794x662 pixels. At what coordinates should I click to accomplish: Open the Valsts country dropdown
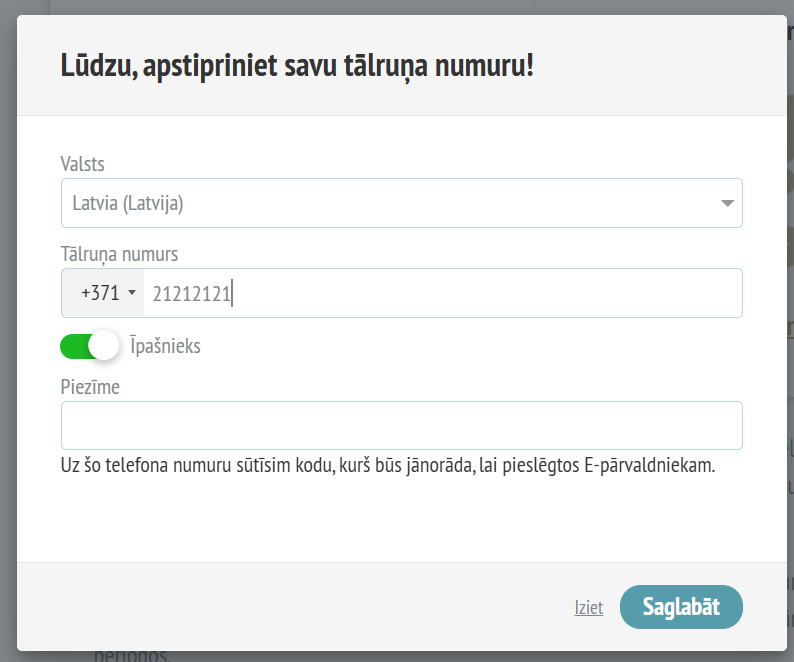click(402, 203)
